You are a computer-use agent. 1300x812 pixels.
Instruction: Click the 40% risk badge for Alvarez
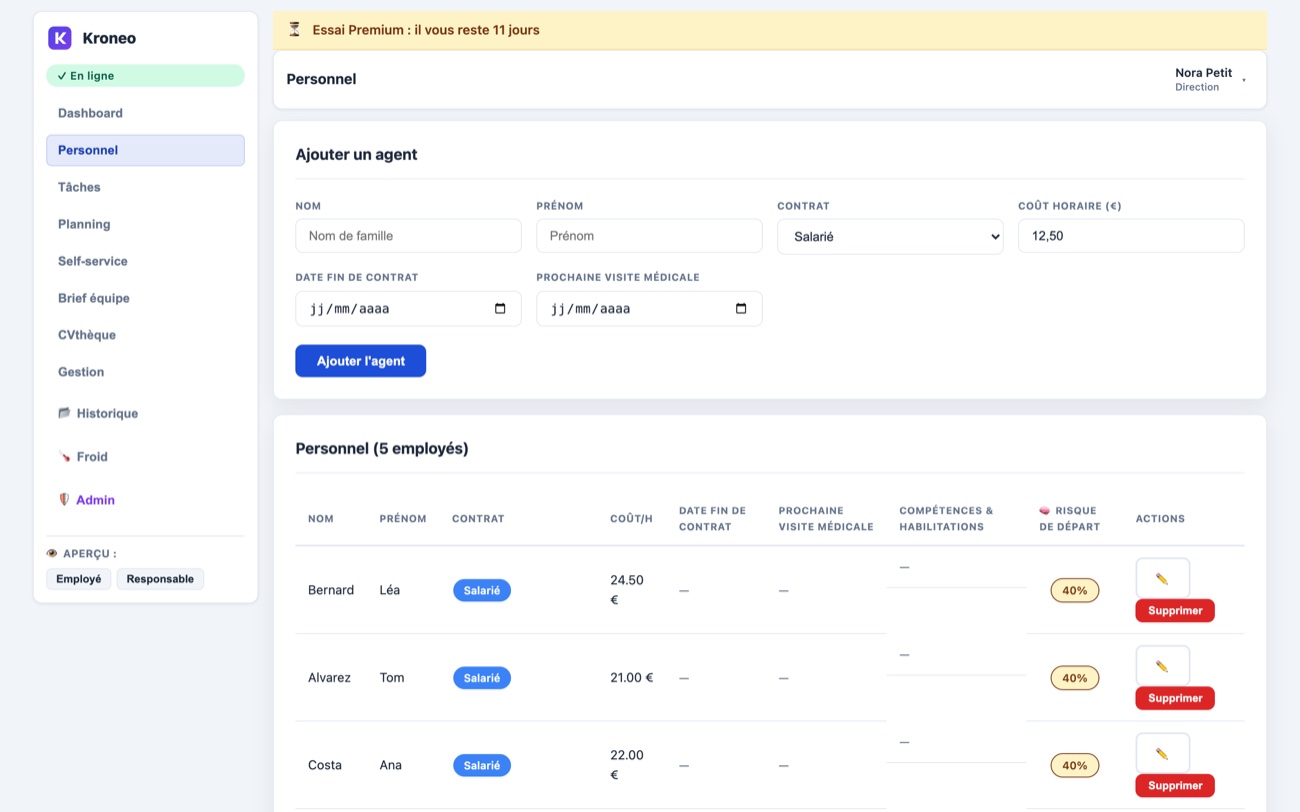tap(1075, 678)
